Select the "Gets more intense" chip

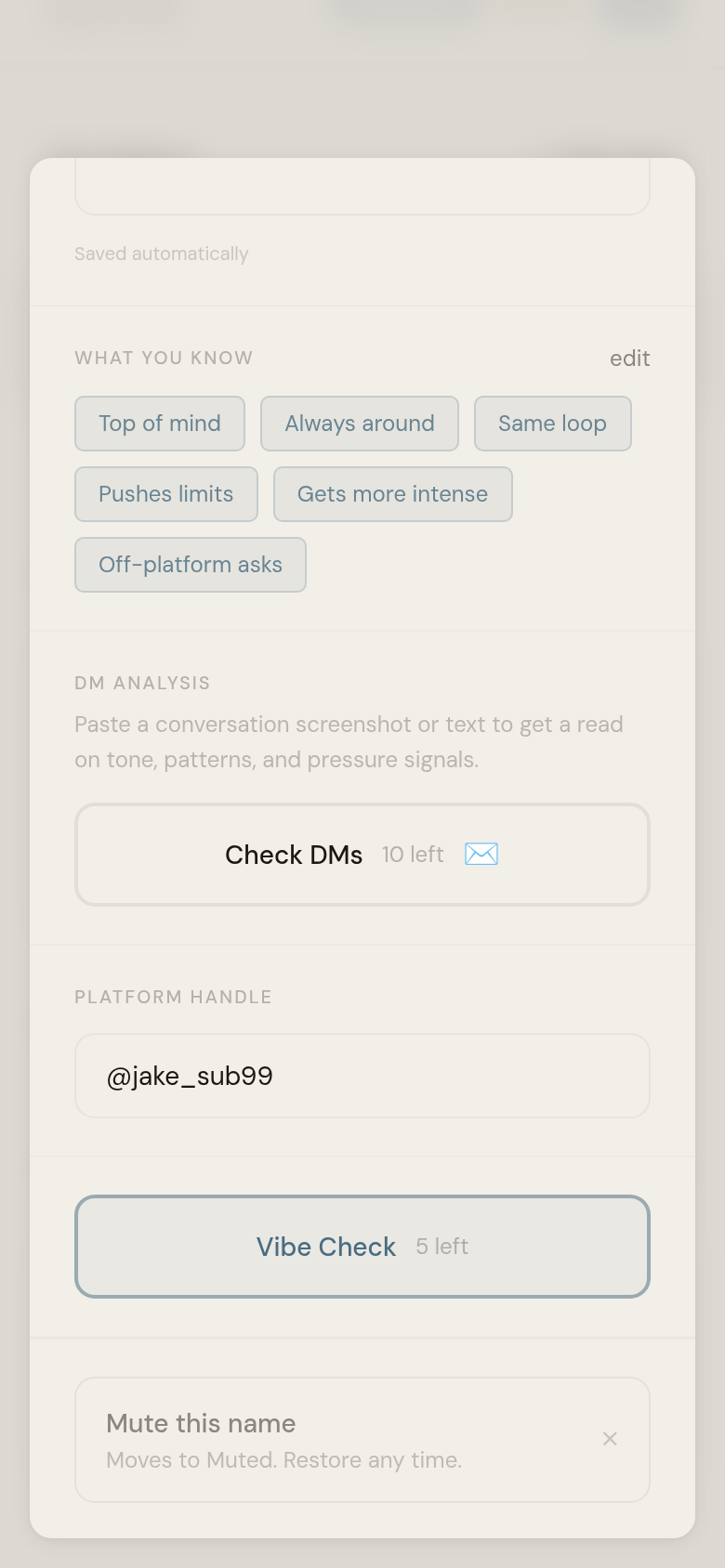click(x=392, y=494)
